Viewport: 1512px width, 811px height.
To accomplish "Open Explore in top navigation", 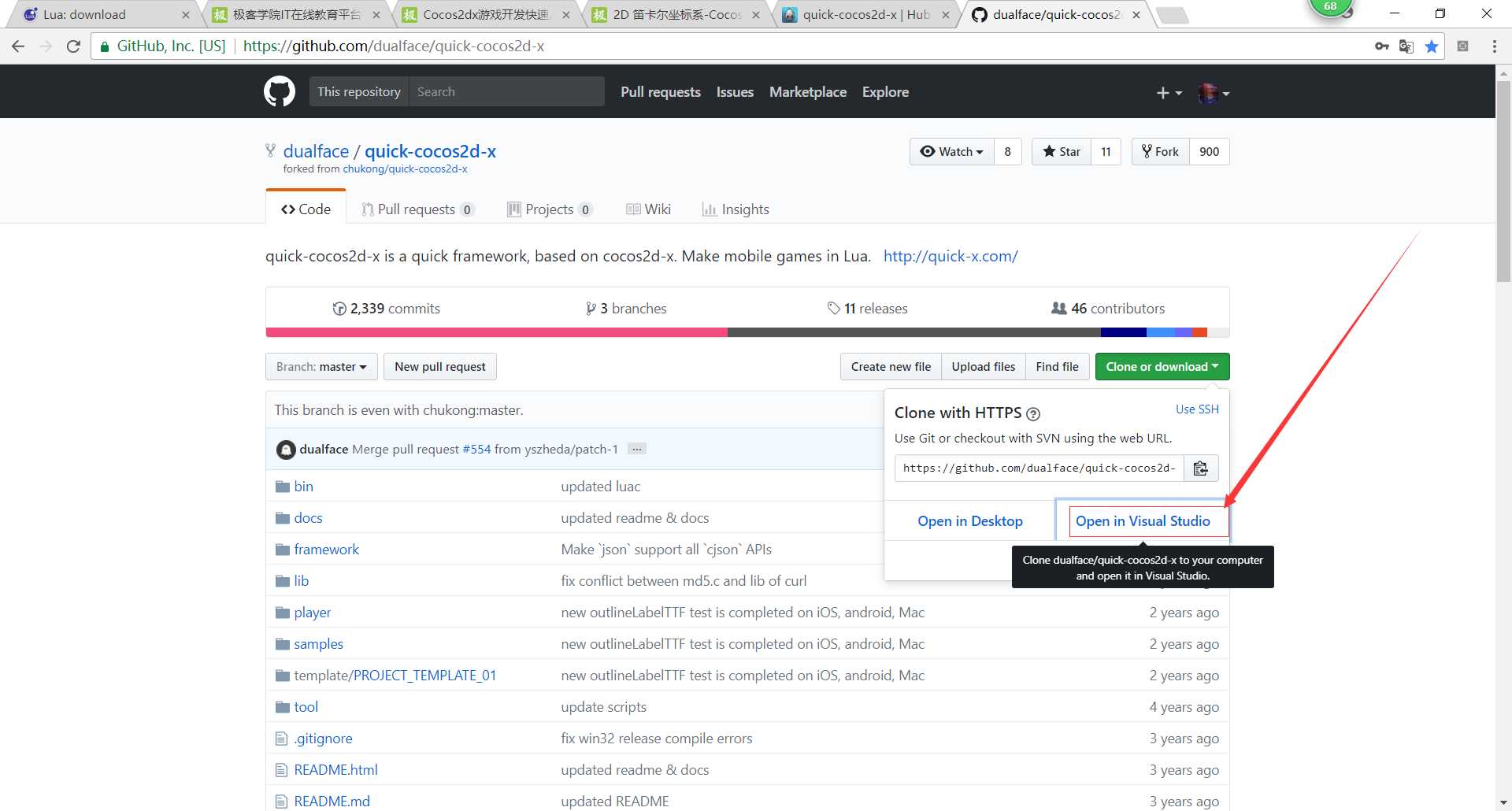I will click(x=885, y=92).
